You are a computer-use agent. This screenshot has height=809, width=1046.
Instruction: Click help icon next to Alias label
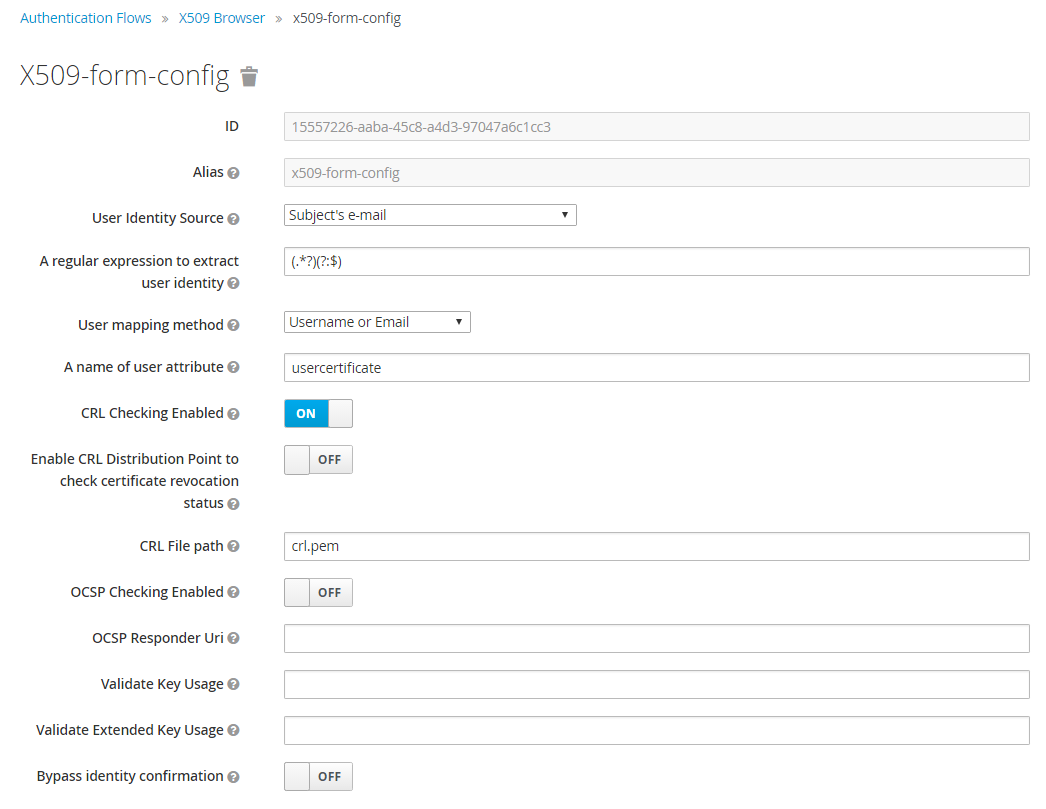coord(233,173)
